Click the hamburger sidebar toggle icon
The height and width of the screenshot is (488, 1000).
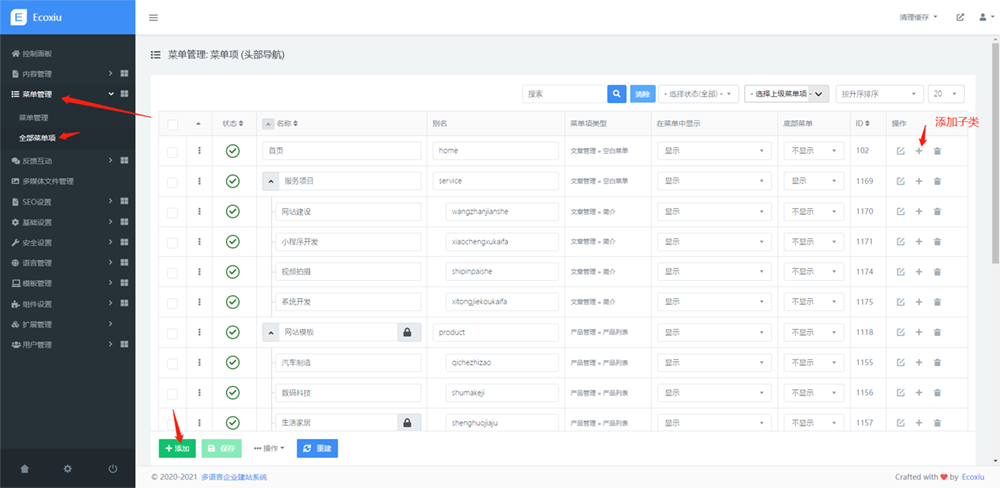pos(153,18)
